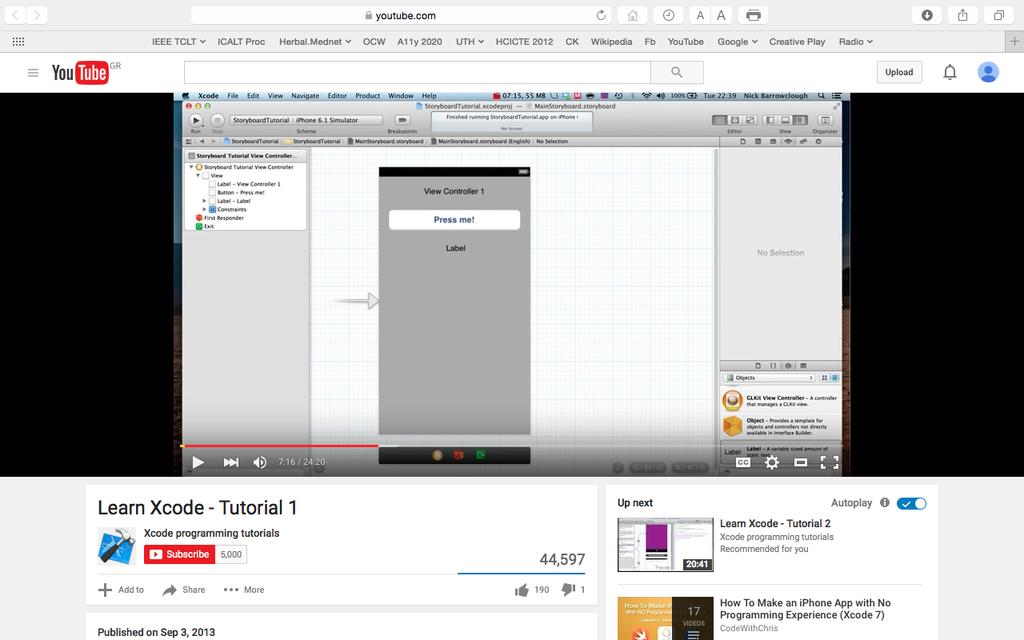
Task: Click the Share button
Action: (184, 590)
